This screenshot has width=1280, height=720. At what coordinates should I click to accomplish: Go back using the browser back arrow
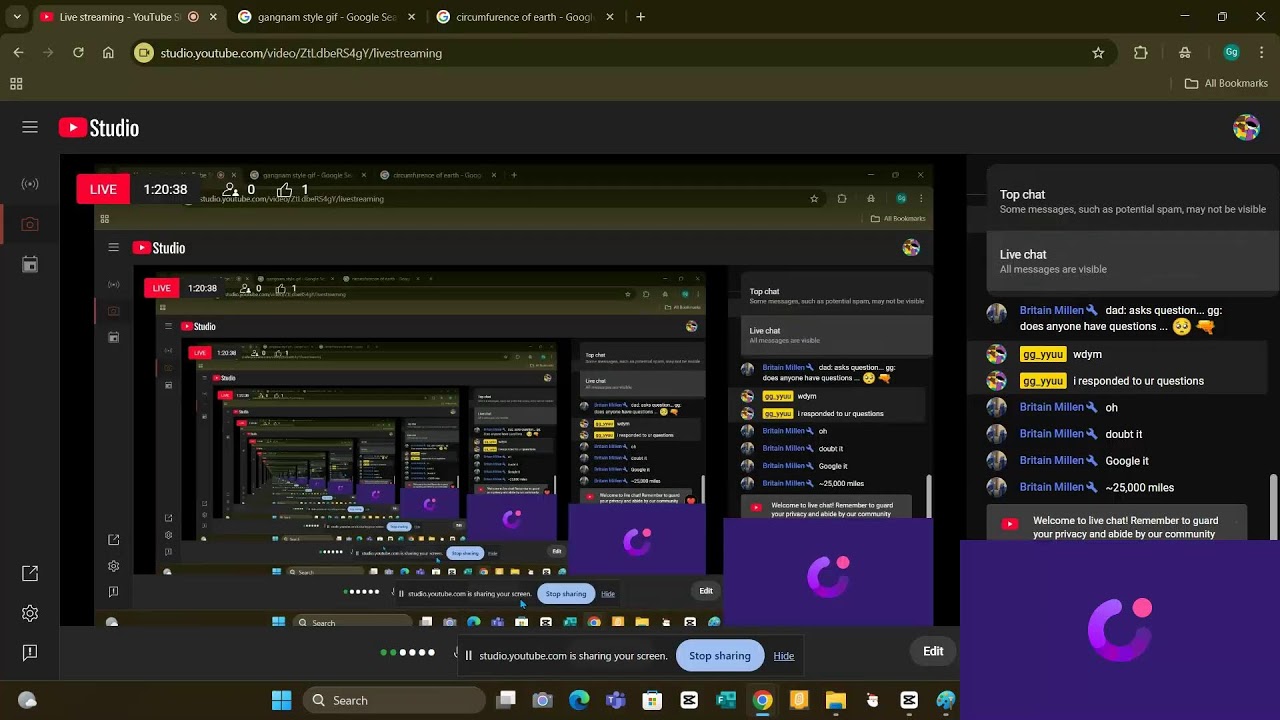click(x=18, y=53)
